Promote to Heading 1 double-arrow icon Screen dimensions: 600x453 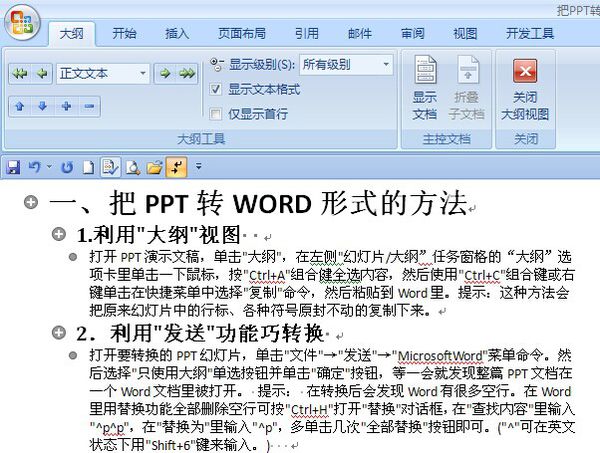20,73
